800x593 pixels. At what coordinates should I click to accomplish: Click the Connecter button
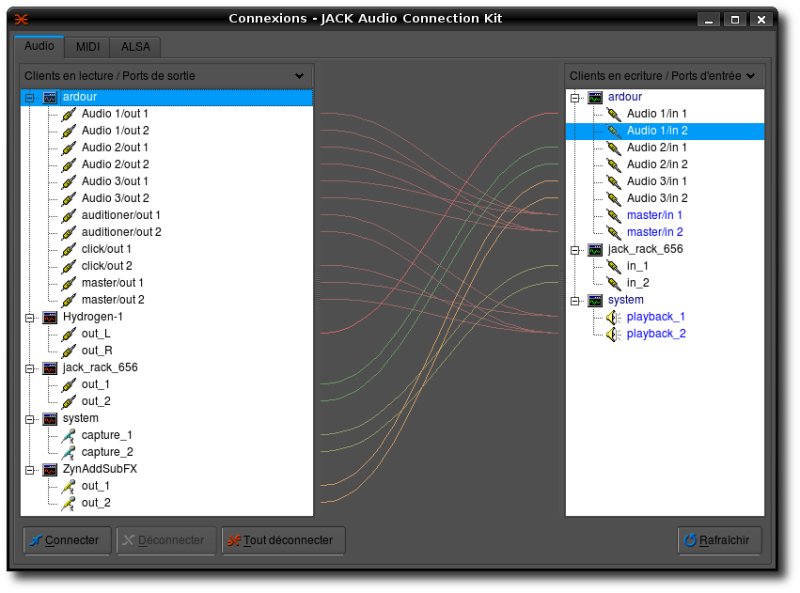(x=67, y=540)
